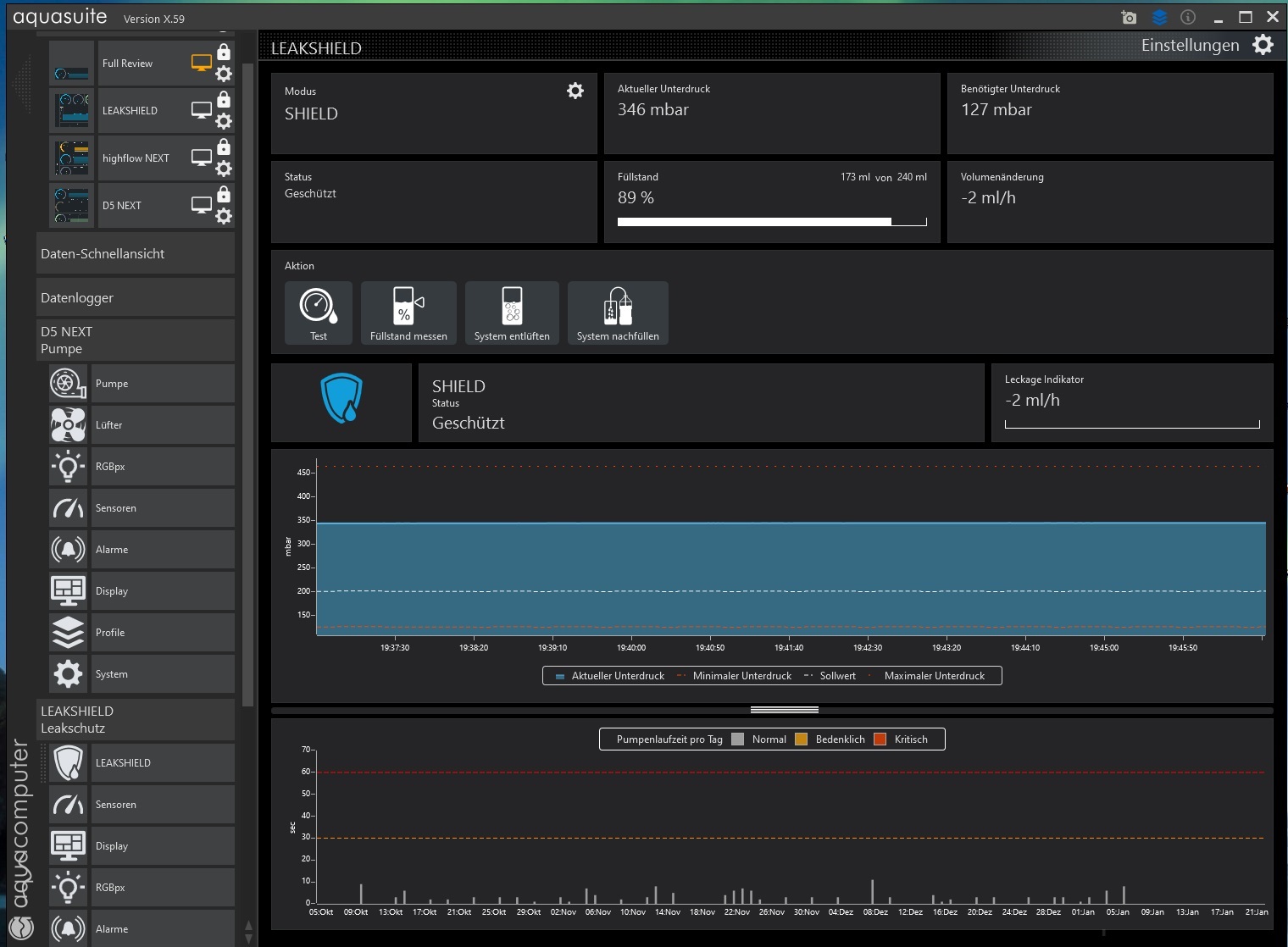Start Füllstand messen action

coord(408,313)
